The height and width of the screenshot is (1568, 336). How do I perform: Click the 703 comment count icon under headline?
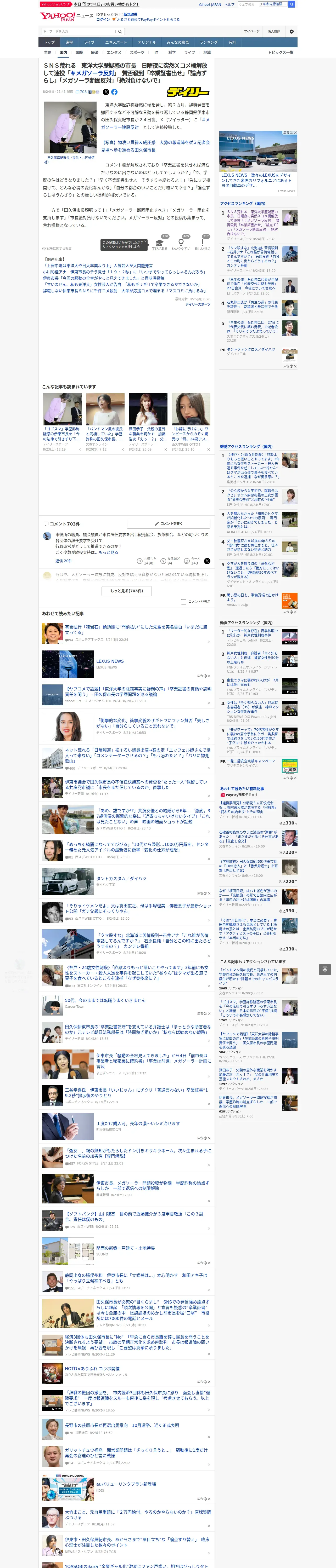pyautogui.click(x=82, y=92)
